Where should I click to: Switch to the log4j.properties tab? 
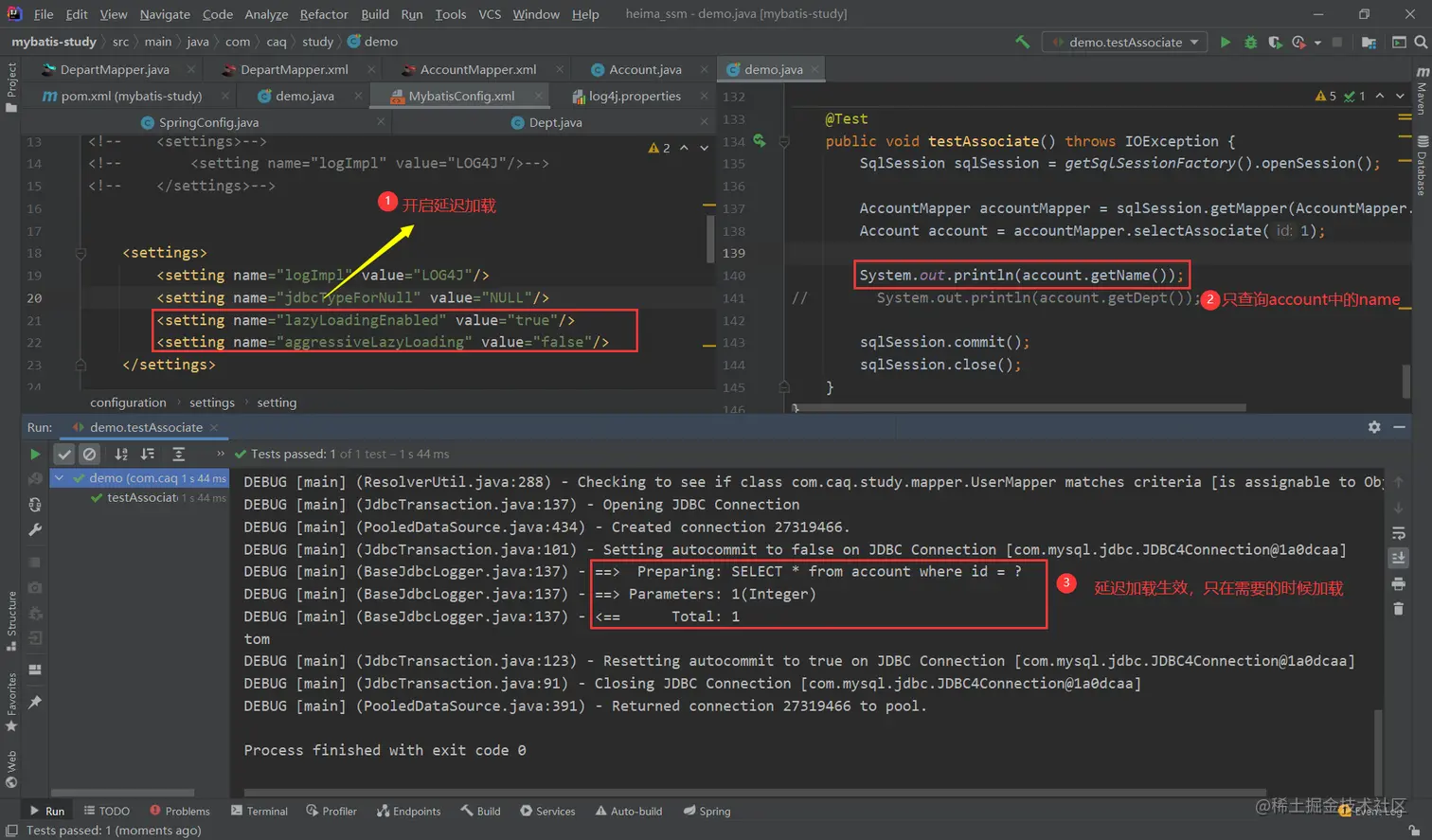click(635, 96)
